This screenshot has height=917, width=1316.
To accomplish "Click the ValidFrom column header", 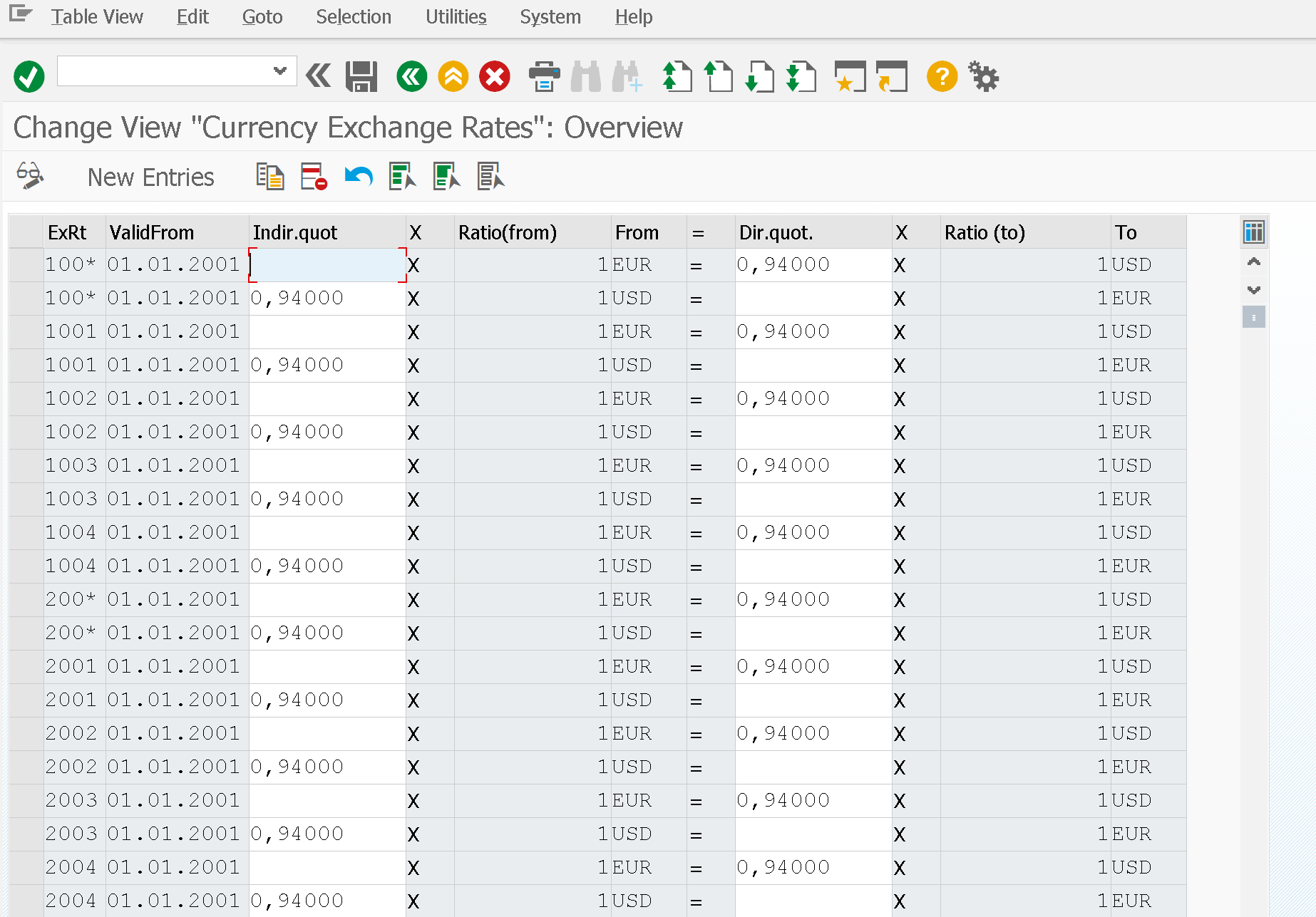I will click(178, 232).
